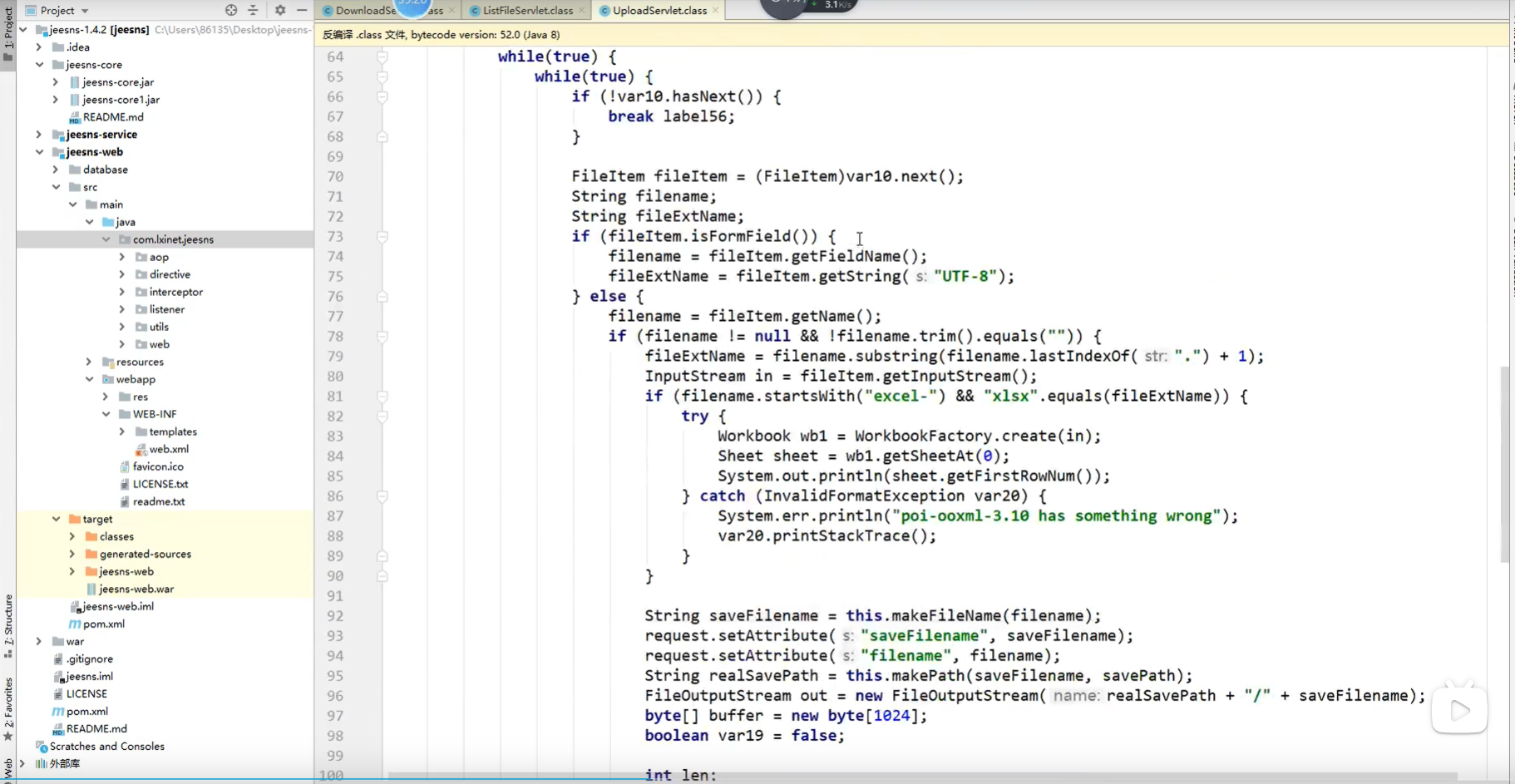Viewport: 1515px width, 784px height.
Task: Expand the database folder
Action: [56, 170]
